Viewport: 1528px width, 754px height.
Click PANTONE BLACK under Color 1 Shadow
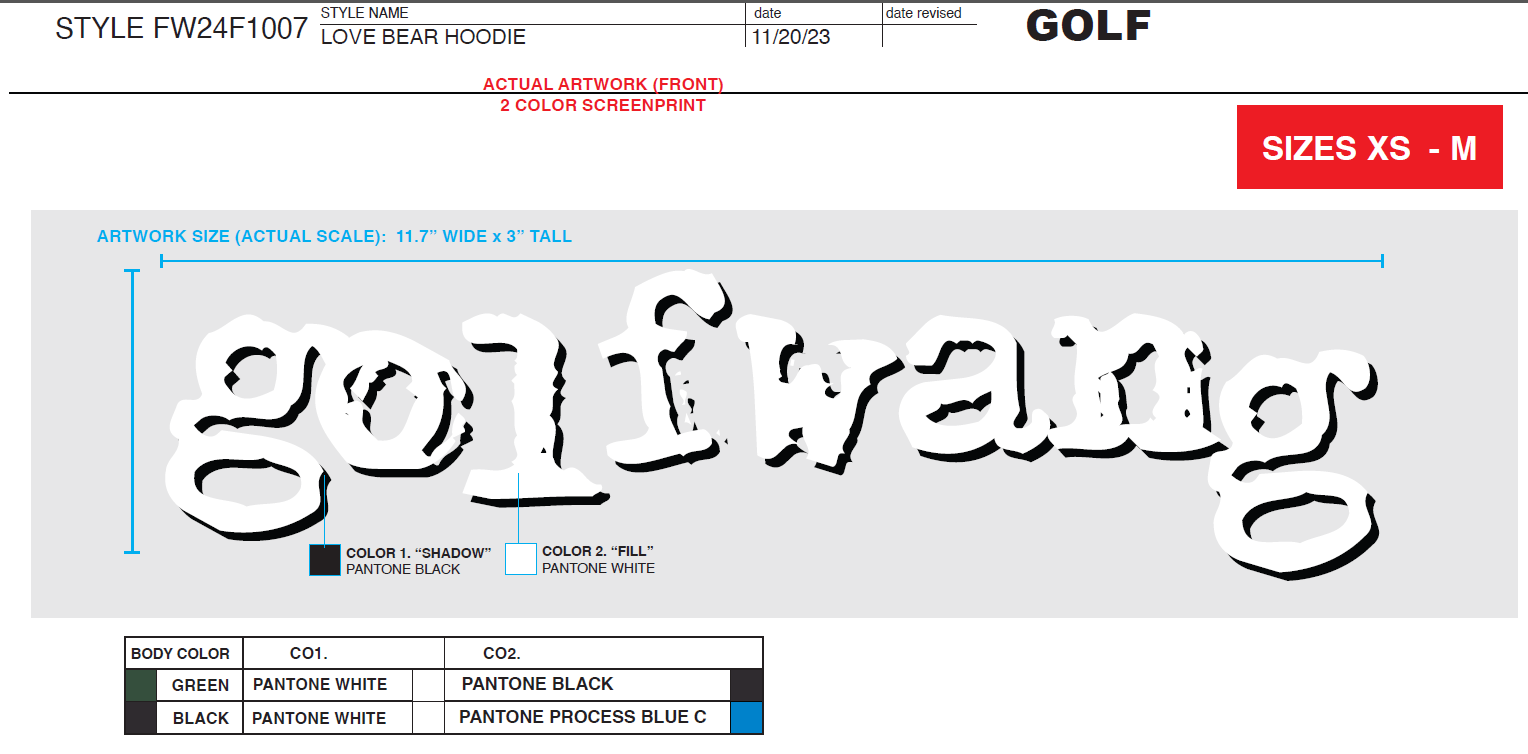coord(403,569)
